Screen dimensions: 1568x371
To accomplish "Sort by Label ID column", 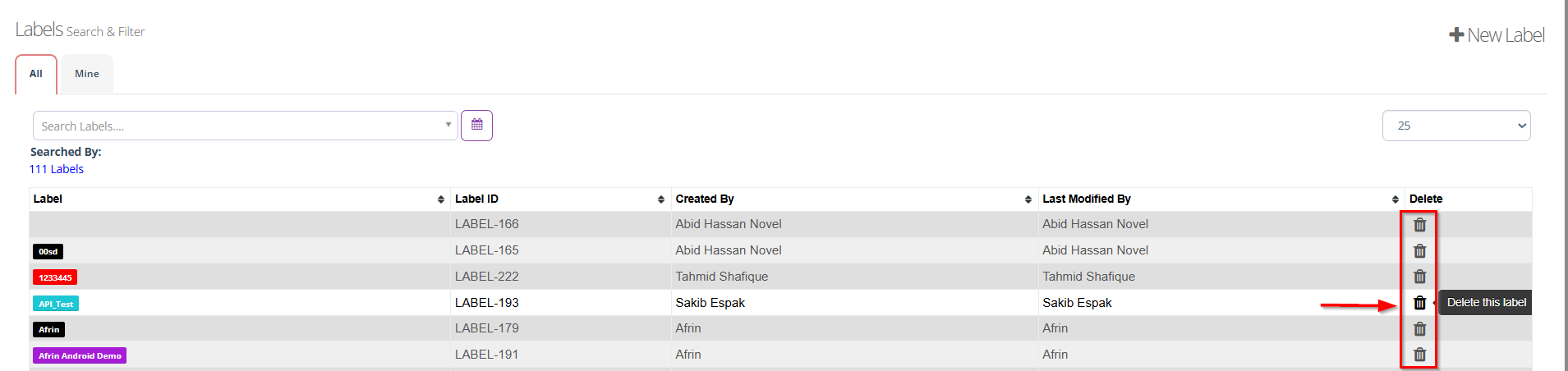I will [x=661, y=199].
